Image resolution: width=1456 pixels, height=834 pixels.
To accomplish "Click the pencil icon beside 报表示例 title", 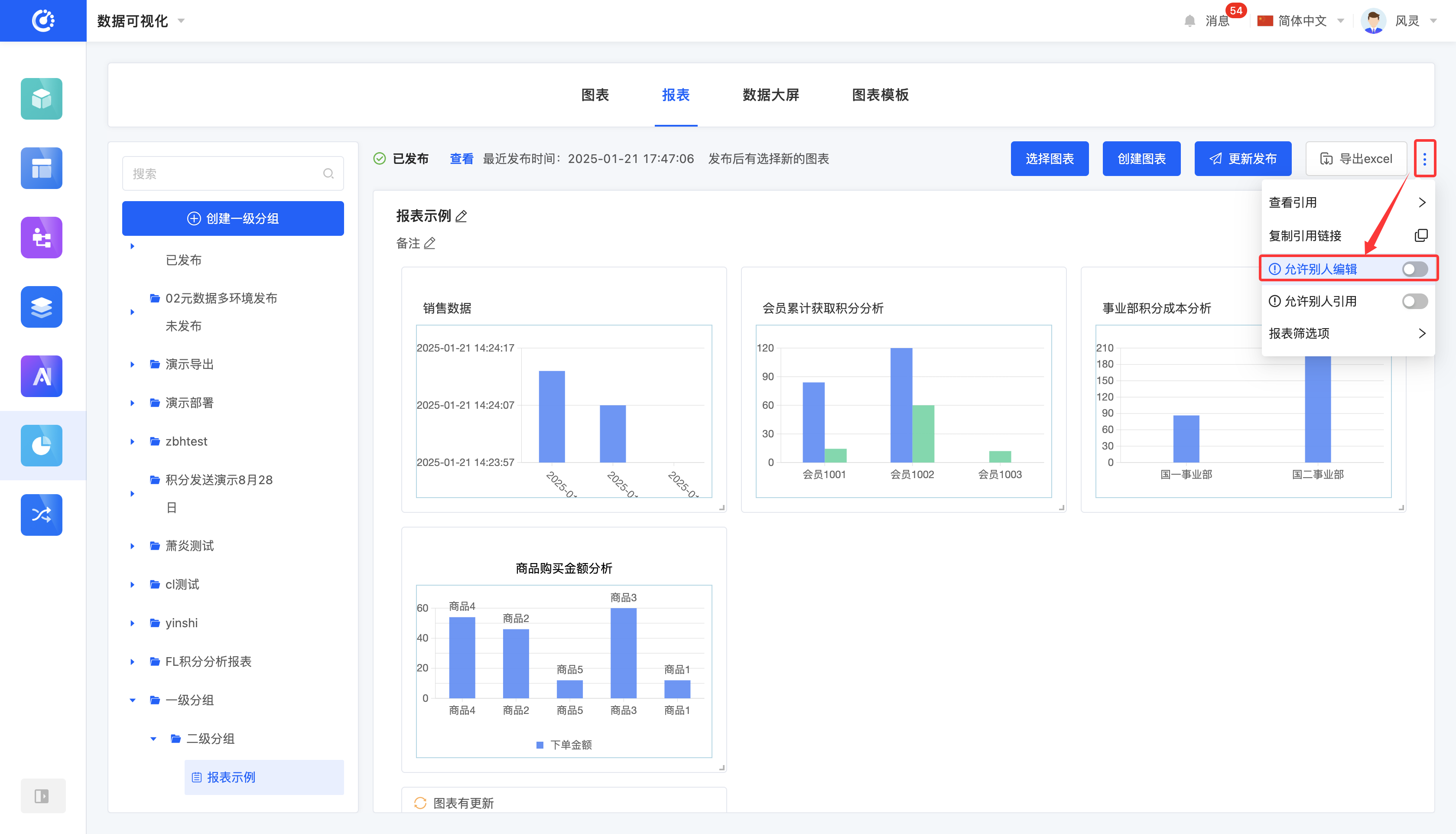I will (461, 216).
